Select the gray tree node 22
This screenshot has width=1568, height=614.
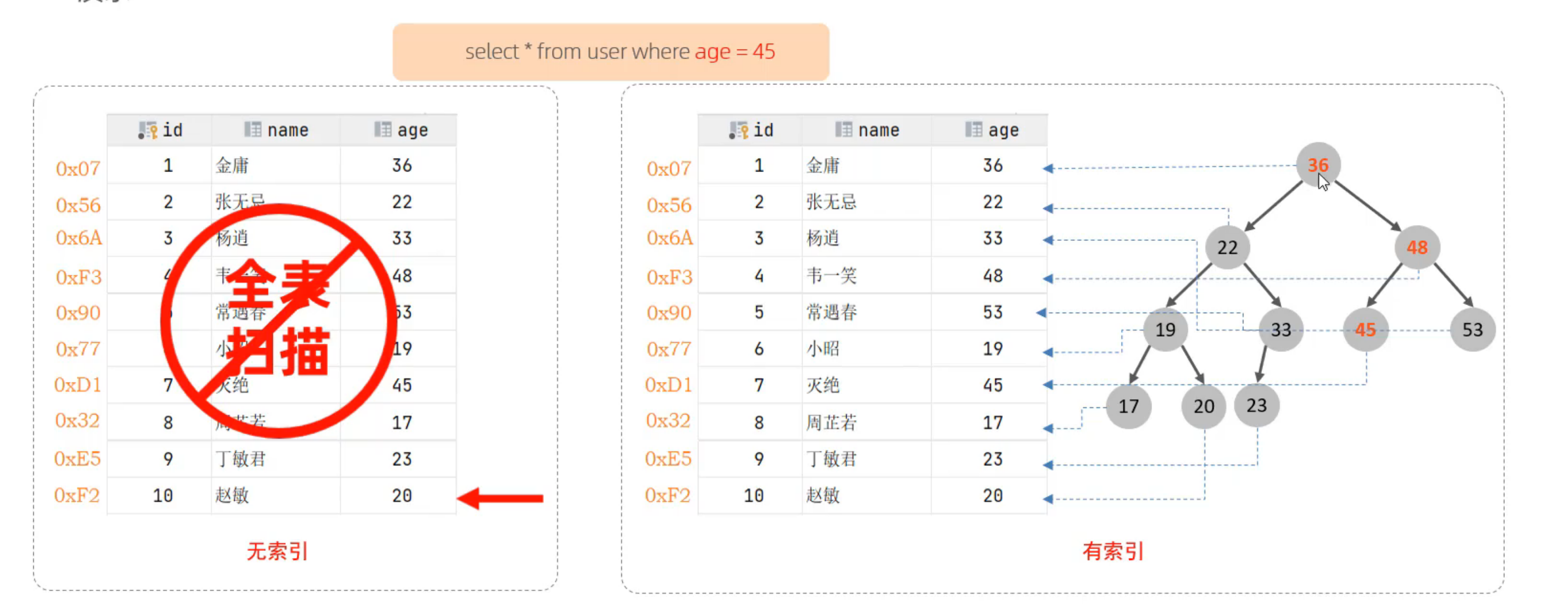click(x=1227, y=247)
